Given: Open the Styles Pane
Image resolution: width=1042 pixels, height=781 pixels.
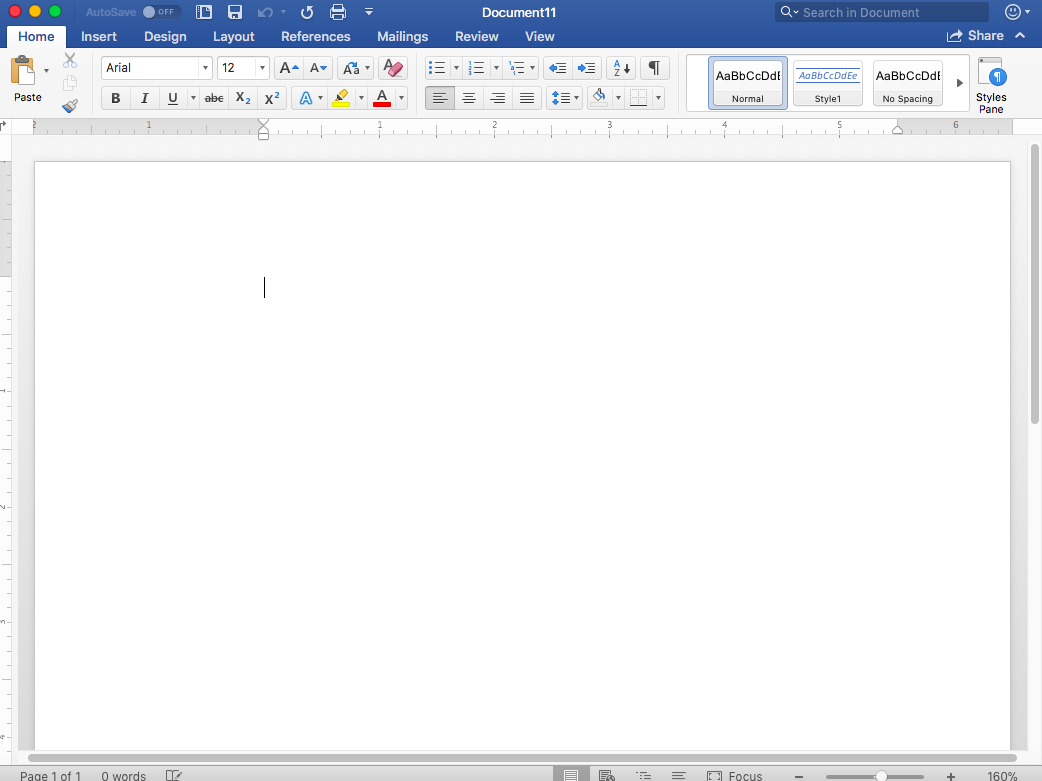Looking at the screenshot, I should click(991, 85).
